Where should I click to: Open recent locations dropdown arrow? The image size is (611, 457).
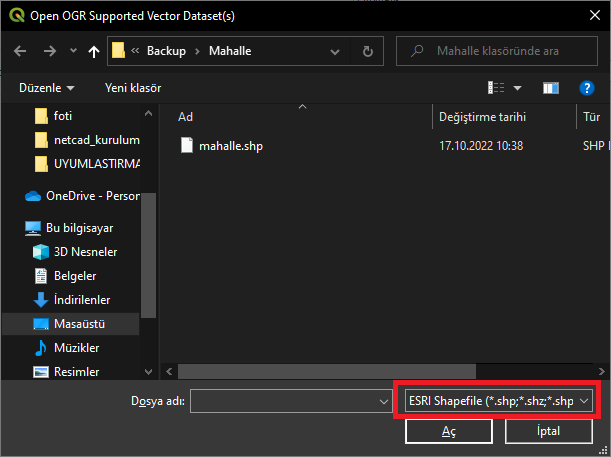tap(73, 51)
